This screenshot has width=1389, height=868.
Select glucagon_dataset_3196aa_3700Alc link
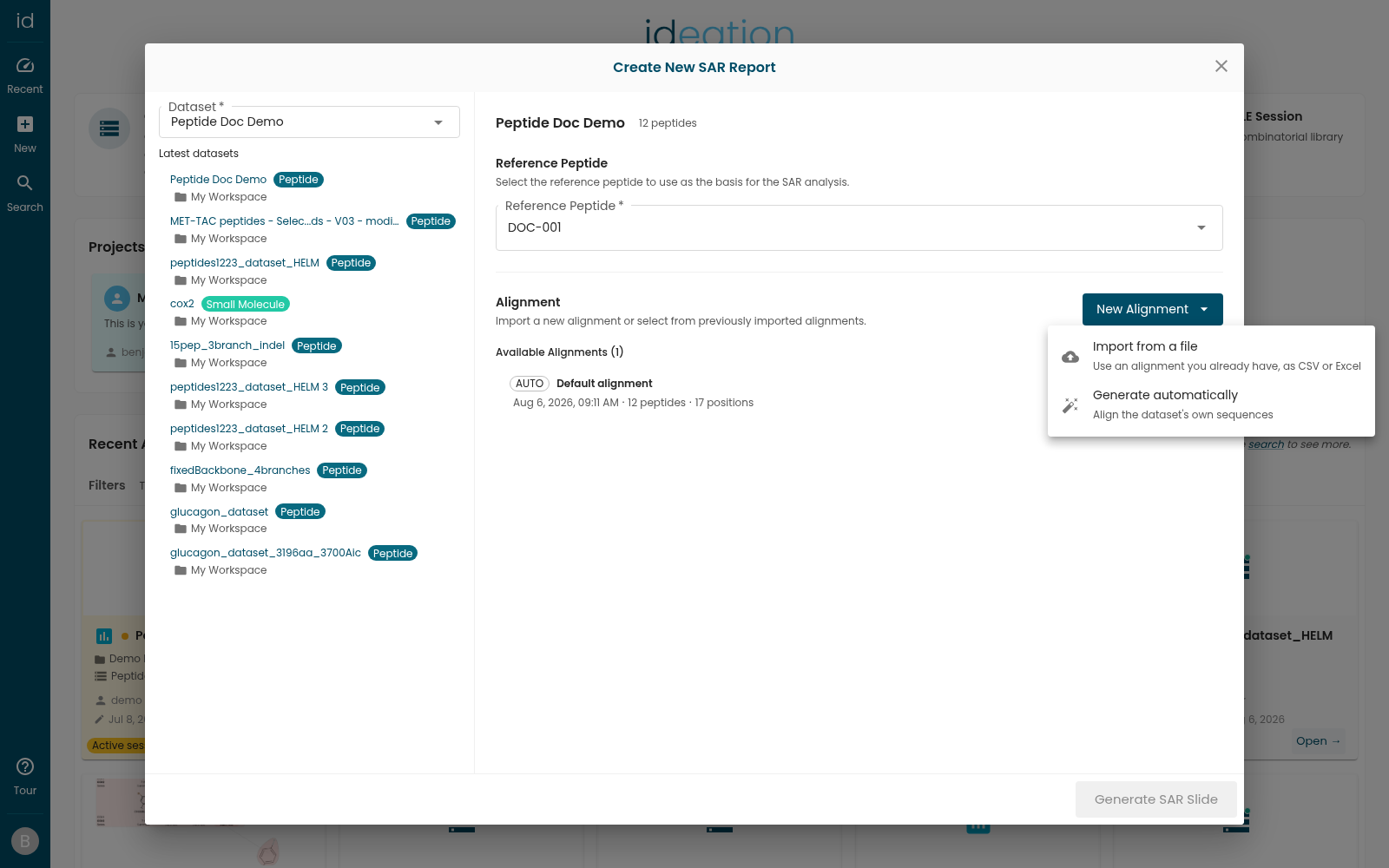266,553
